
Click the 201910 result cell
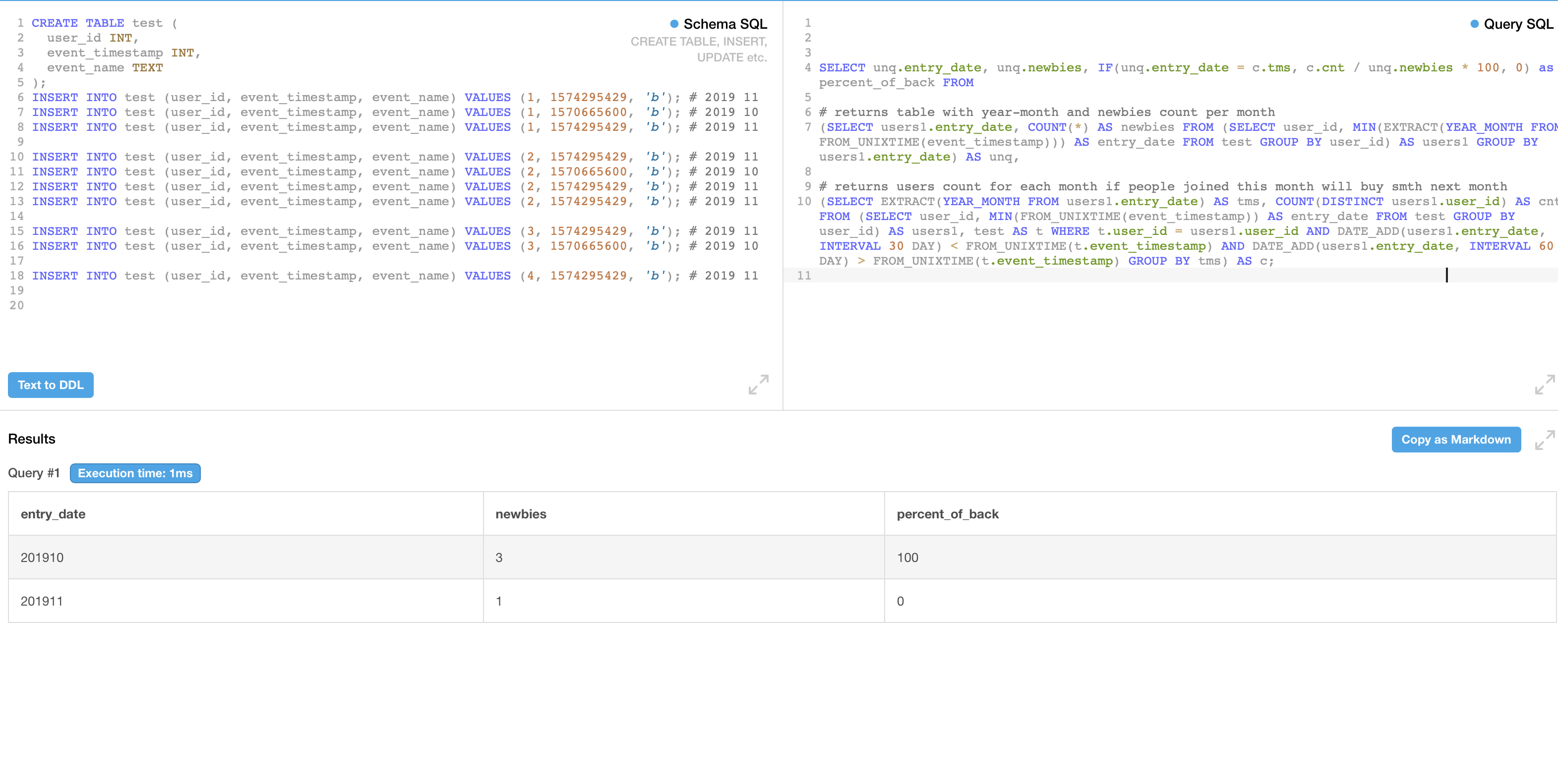[42, 558]
